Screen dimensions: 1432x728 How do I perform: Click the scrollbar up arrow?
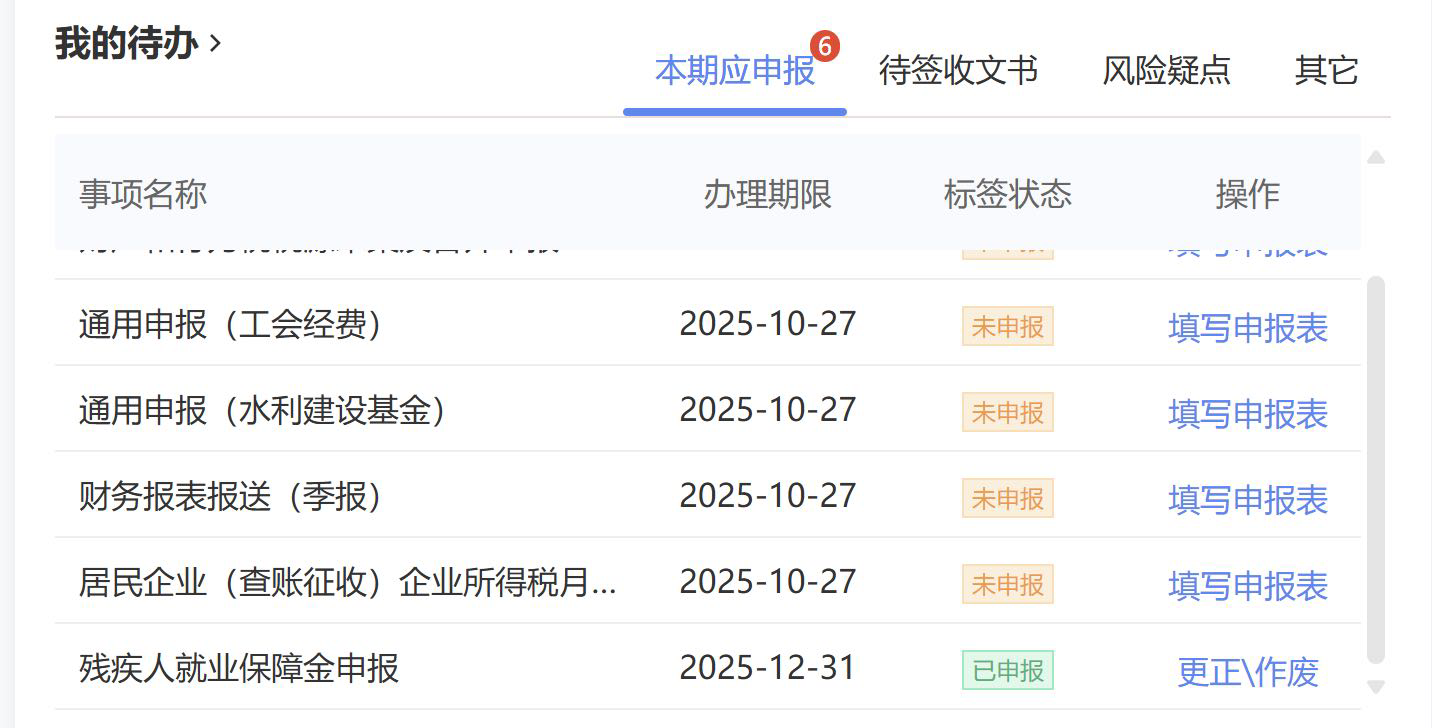coord(1376,157)
